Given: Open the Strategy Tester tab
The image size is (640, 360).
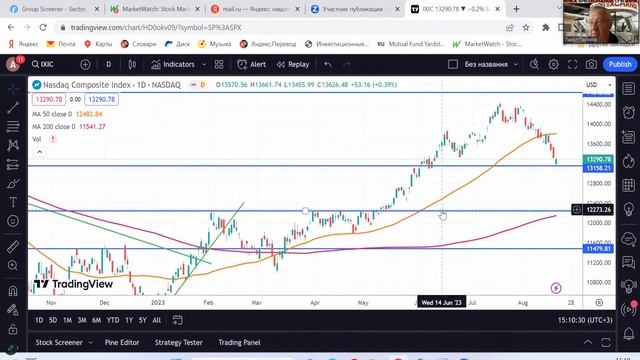Looking at the screenshot, I should [178, 342].
